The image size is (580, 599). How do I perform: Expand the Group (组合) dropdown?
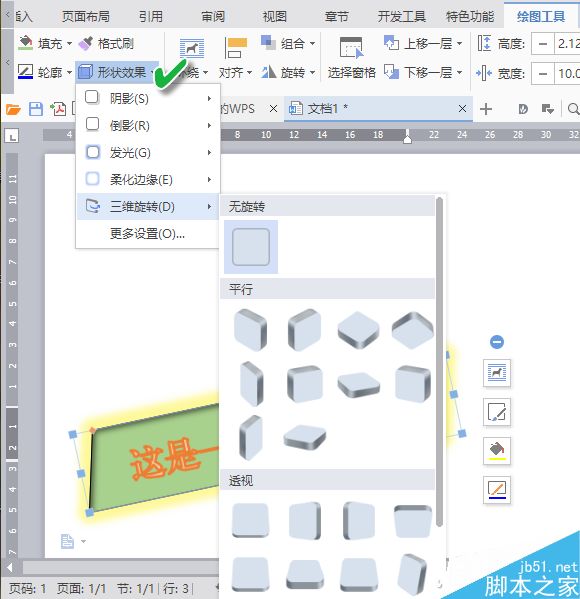coord(313,43)
